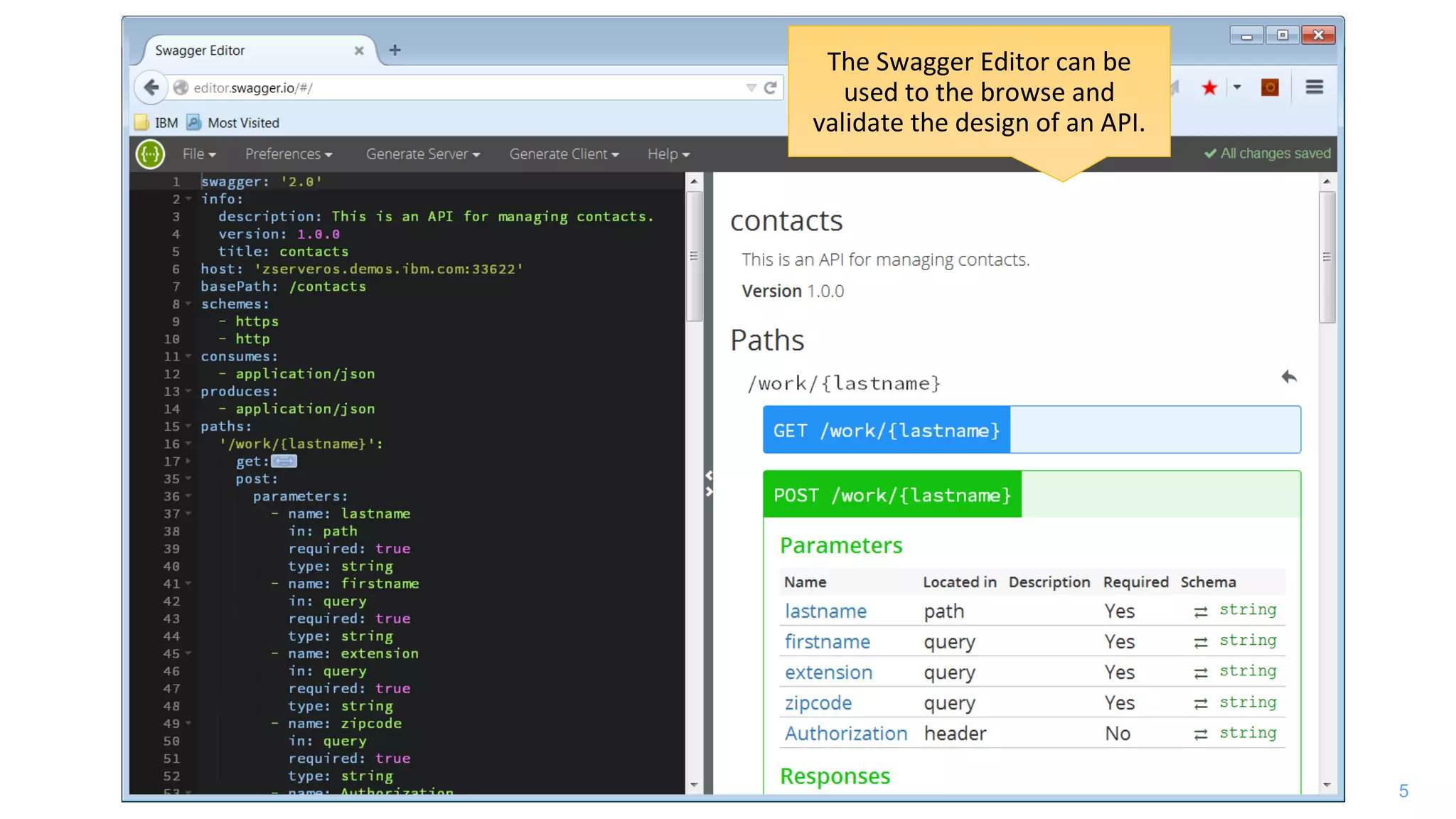The height and width of the screenshot is (819, 1456).
Task: Click the red star bookmark icon
Action: (x=1209, y=87)
